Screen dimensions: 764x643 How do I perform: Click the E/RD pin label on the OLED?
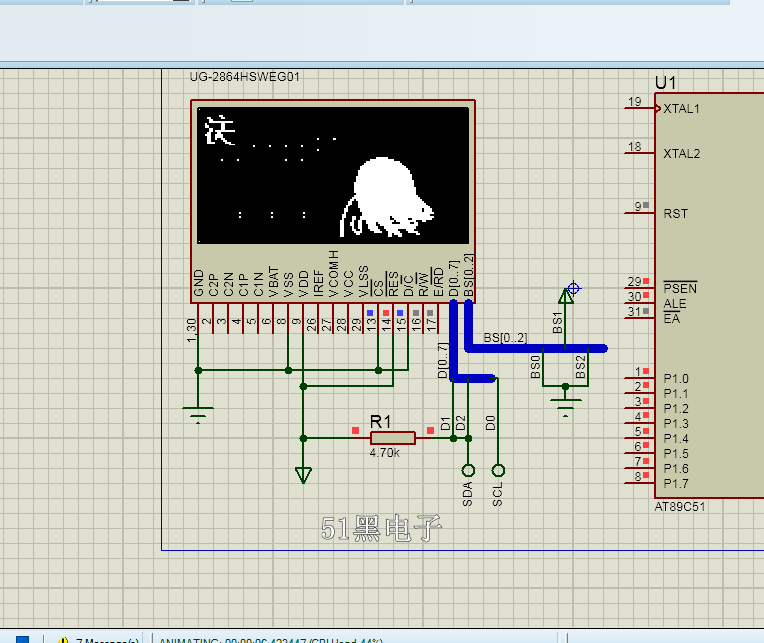[438, 282]
